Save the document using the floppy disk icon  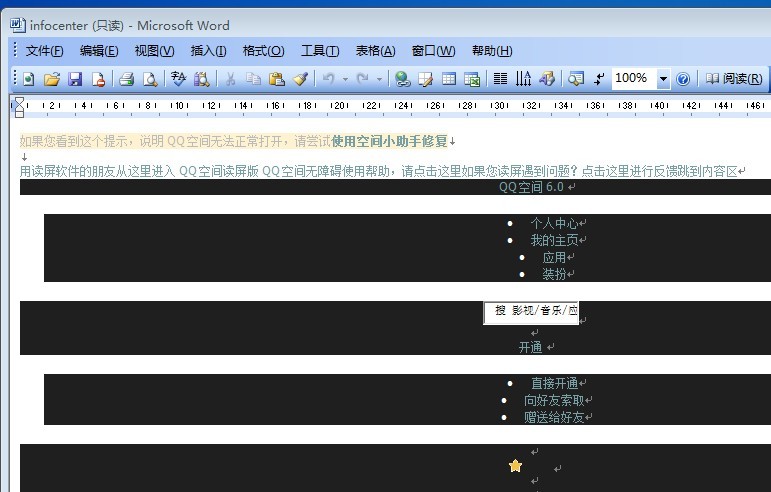(x=75, y=79)
